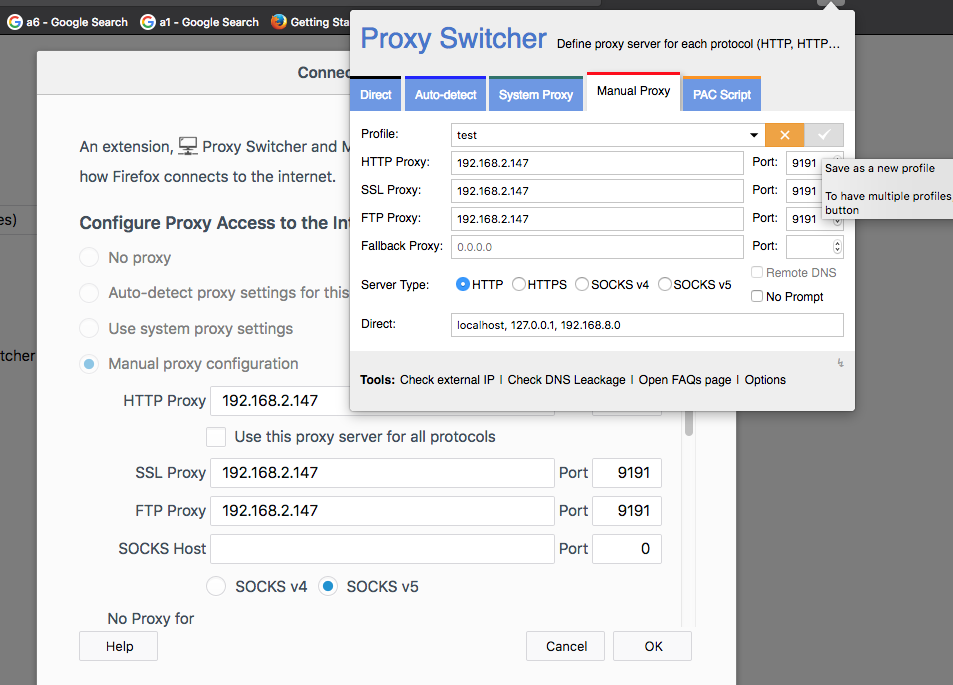Open Options link in Tools row
This screenshot has width=953, height=685.
[765, 380]
